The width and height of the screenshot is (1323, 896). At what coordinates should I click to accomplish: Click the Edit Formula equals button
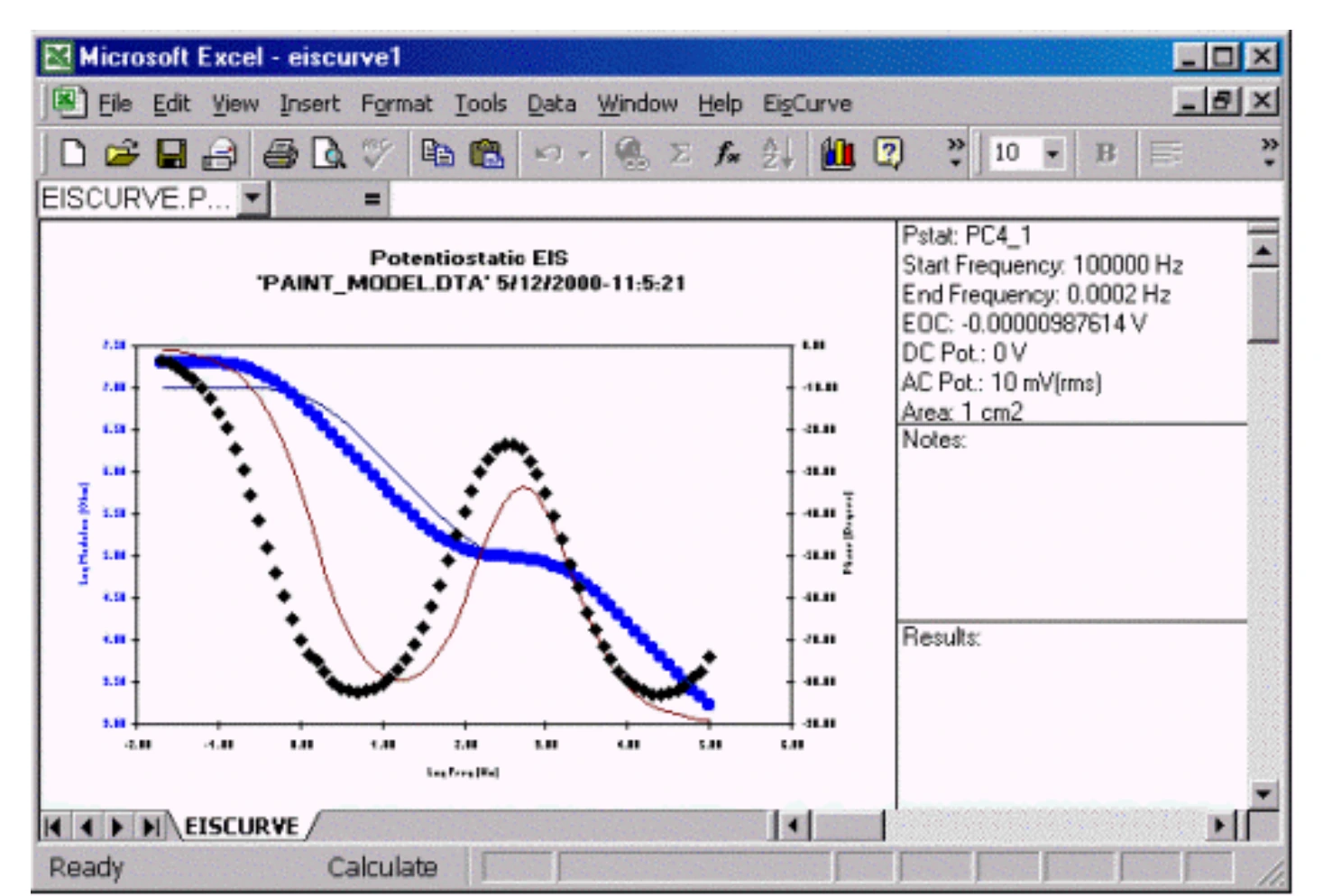372,198
